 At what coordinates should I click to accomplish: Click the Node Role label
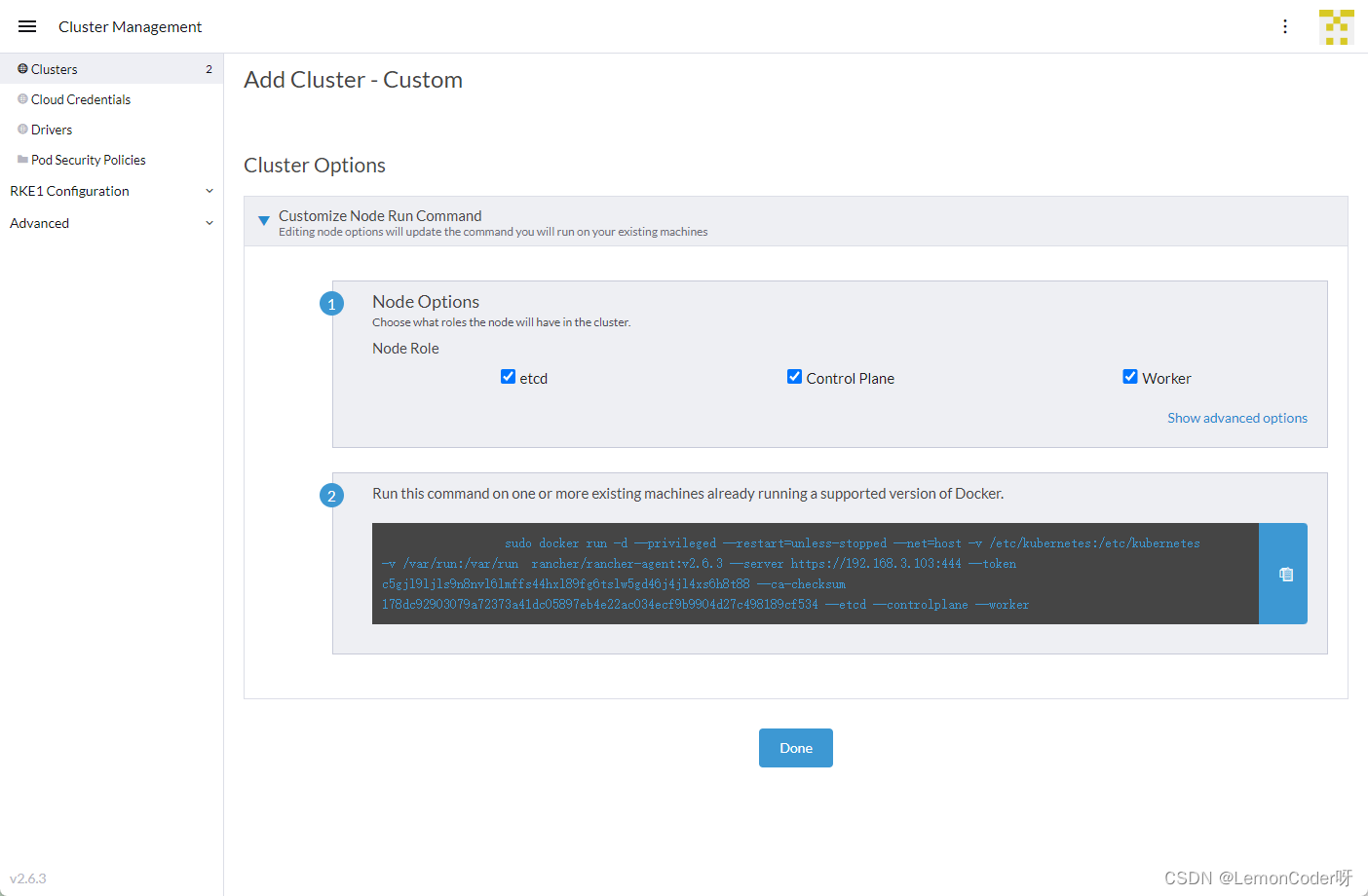pyautogui.click(x=405, y=349)
